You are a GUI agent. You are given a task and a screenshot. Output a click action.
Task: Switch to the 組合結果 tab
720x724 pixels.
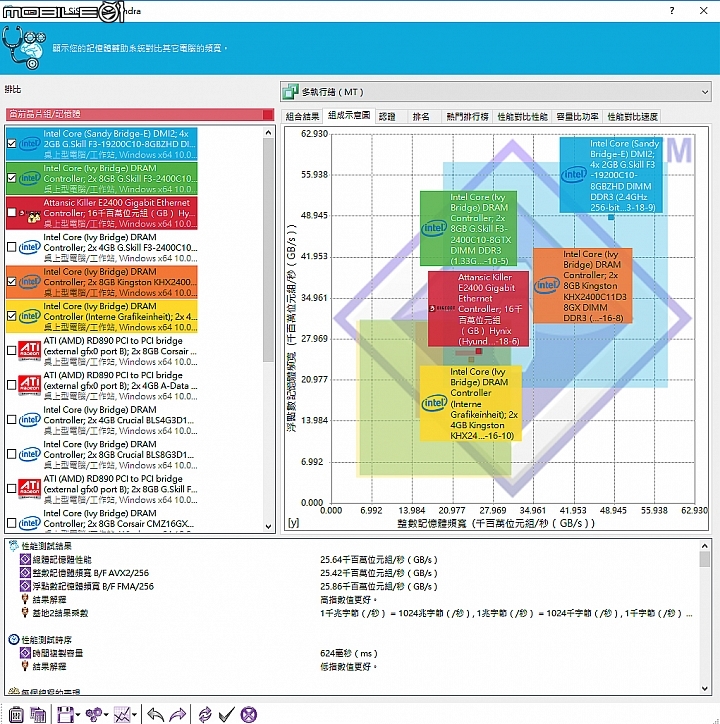302,116
